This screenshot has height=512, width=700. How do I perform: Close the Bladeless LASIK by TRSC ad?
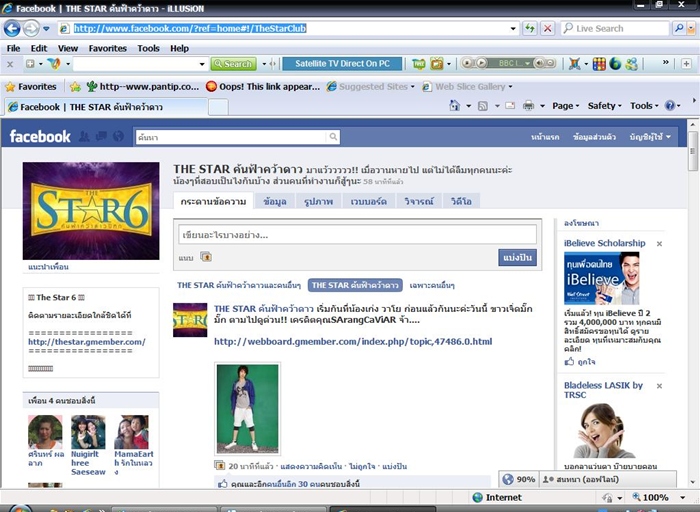[x=659, y=386]
